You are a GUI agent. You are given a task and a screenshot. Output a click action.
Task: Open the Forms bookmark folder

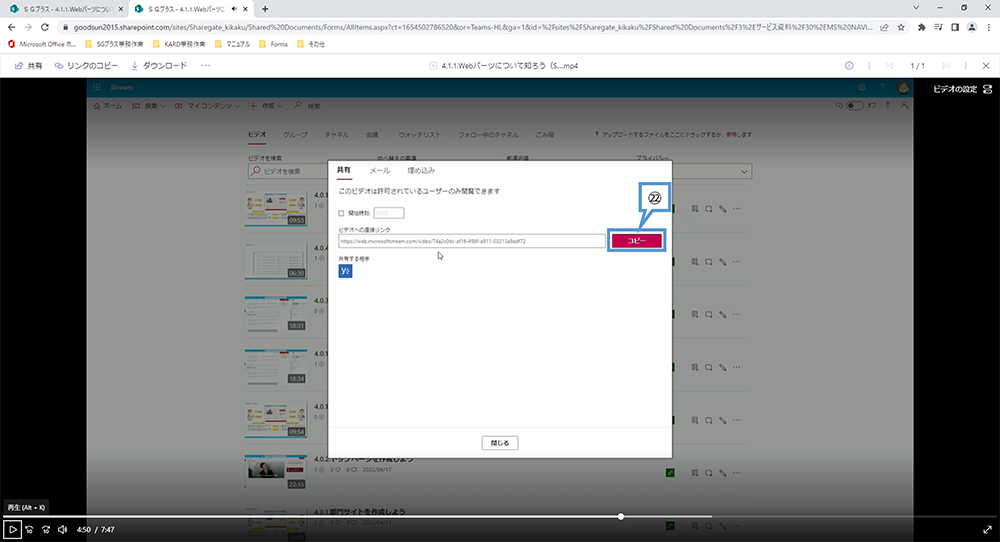click(x=274, y=44)
